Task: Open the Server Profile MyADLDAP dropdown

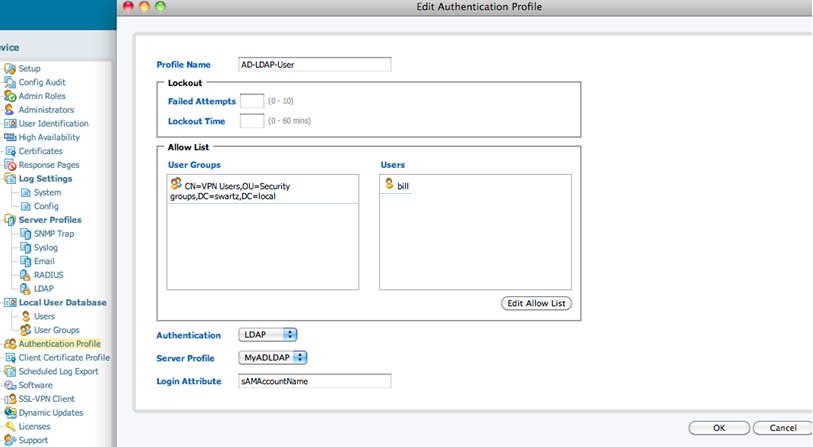Action: click(x=272, y=358)
